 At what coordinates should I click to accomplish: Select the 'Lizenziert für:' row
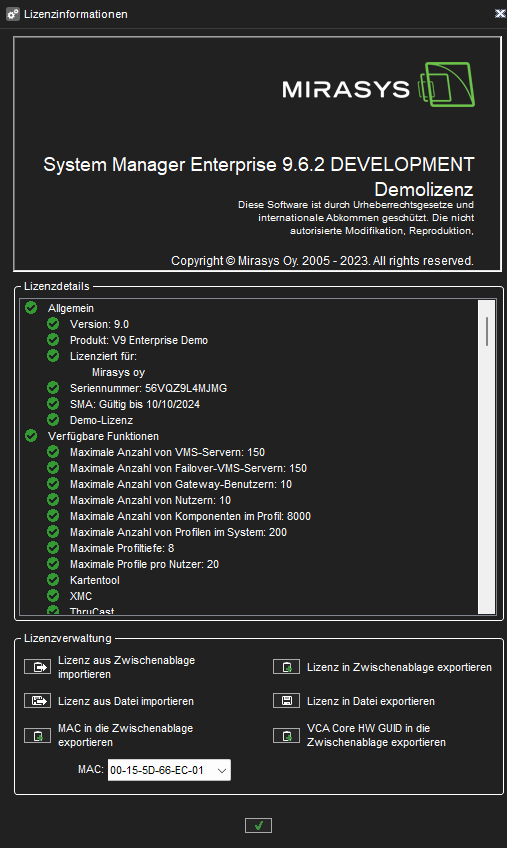[x=103, y=356]
